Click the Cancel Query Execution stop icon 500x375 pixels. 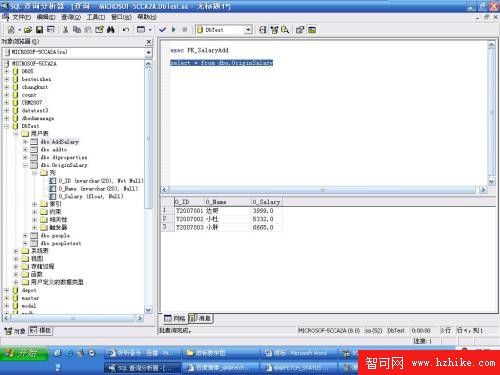pyautogui.click(x=185, y=30)
